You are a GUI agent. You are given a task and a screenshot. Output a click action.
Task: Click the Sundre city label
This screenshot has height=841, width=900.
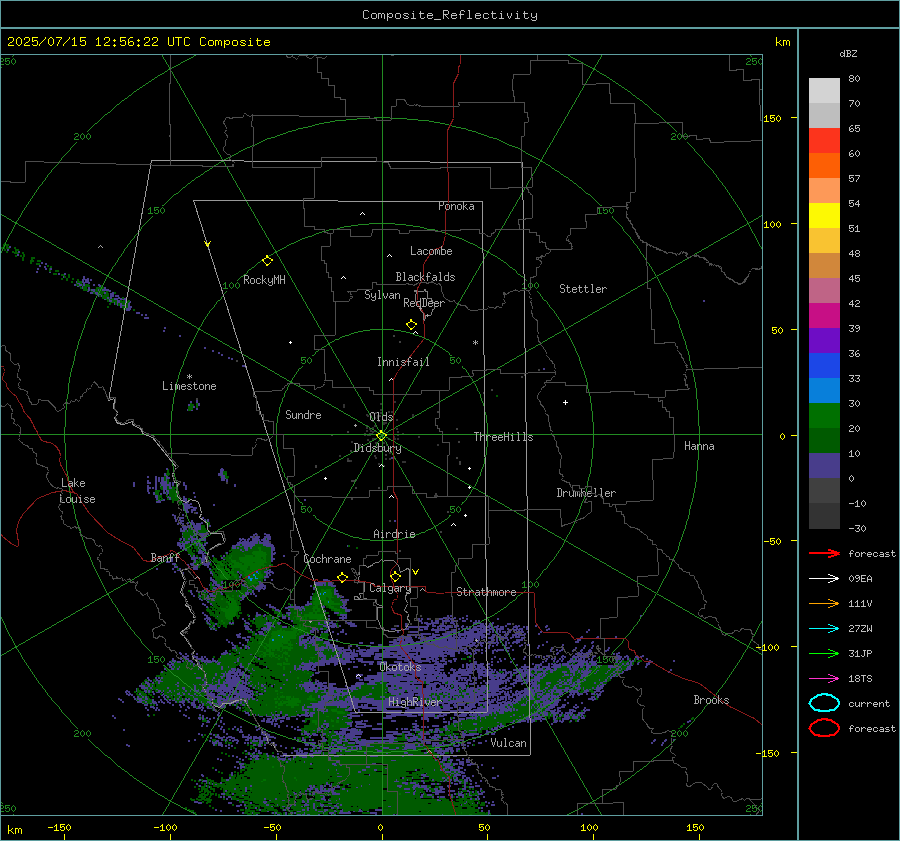[303, 415]
